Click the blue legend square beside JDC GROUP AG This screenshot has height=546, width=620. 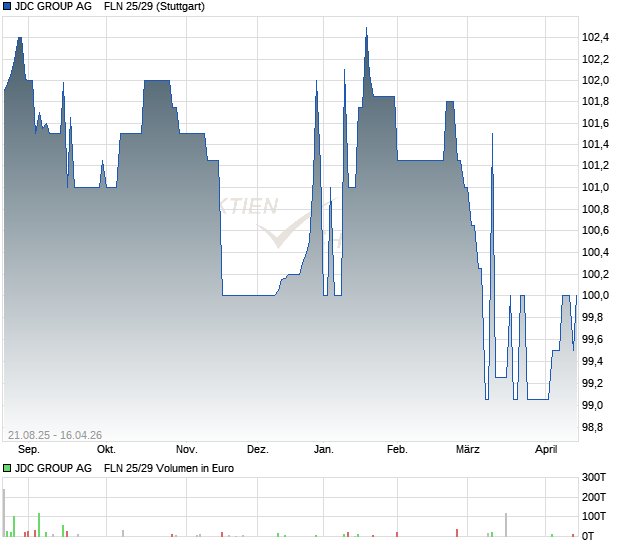pos(7,6)
